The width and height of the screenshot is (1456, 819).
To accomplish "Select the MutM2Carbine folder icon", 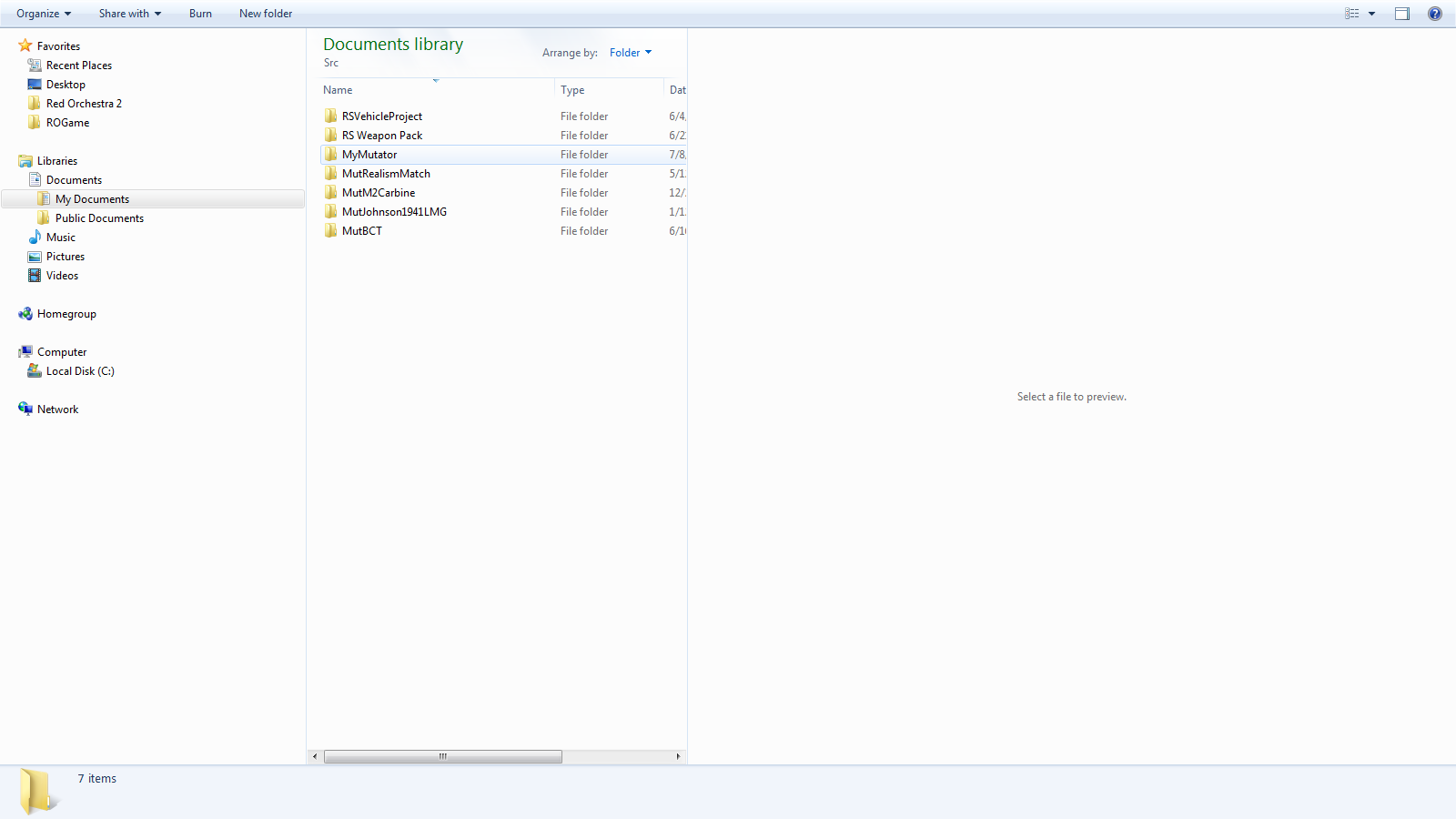I will 330,192.
